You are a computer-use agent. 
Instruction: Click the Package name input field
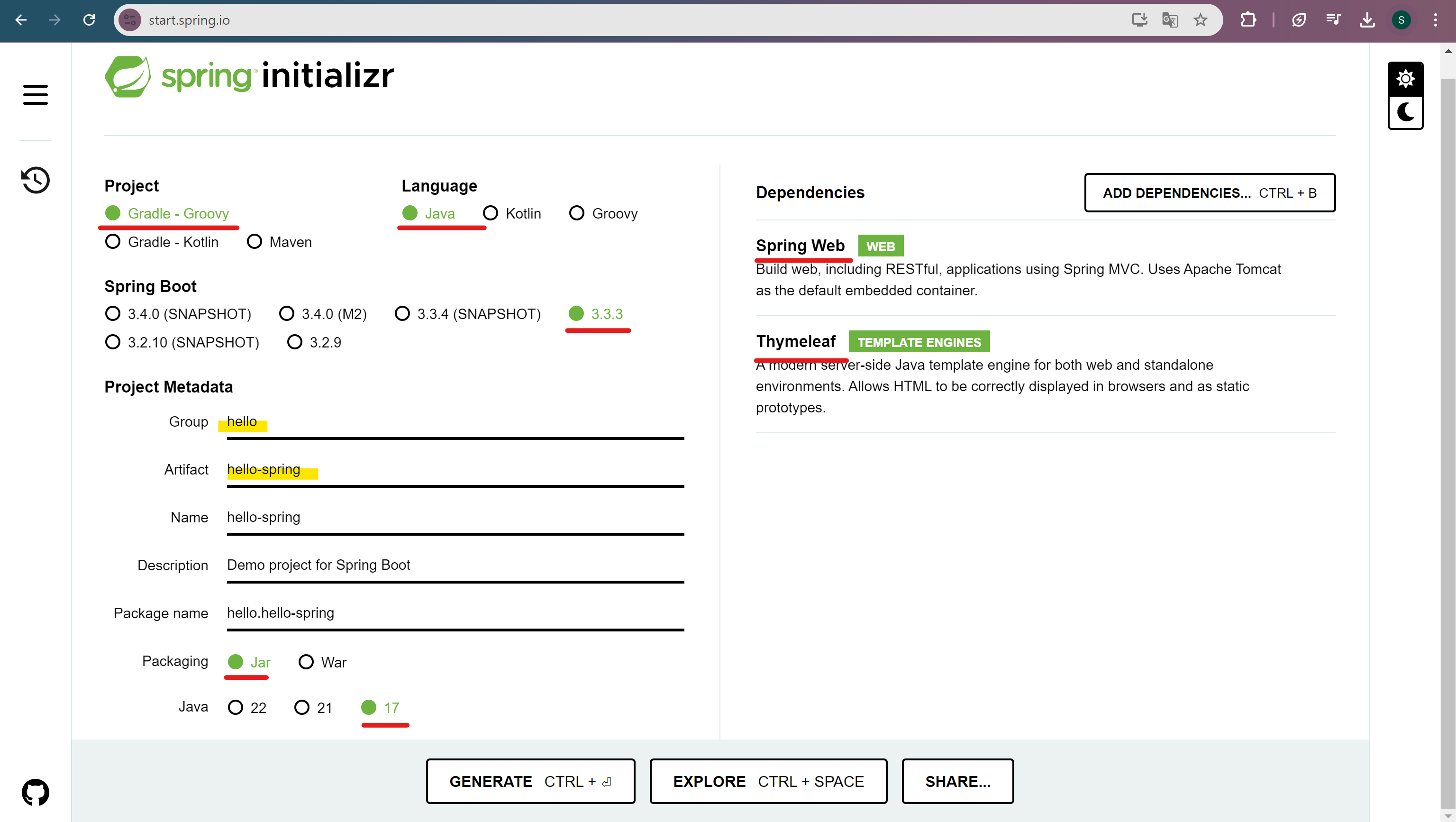[455, 614]
